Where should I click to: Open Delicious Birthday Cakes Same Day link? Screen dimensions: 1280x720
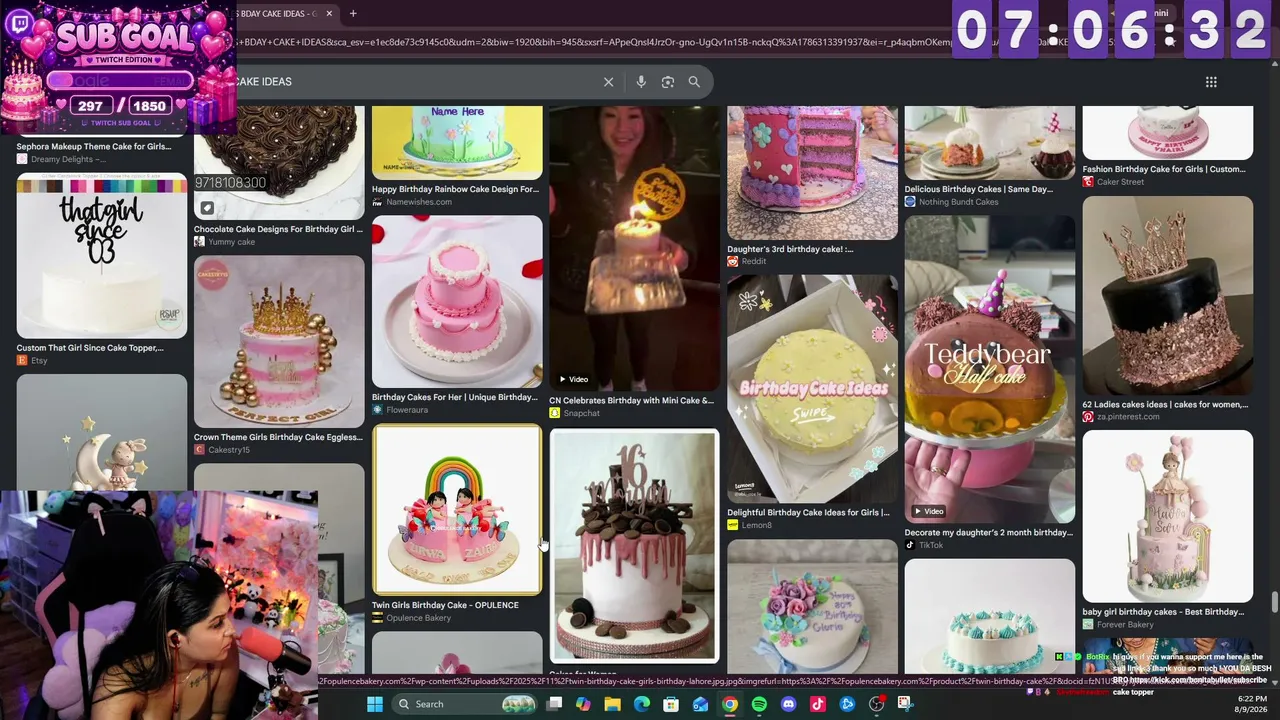click(979, 189)
